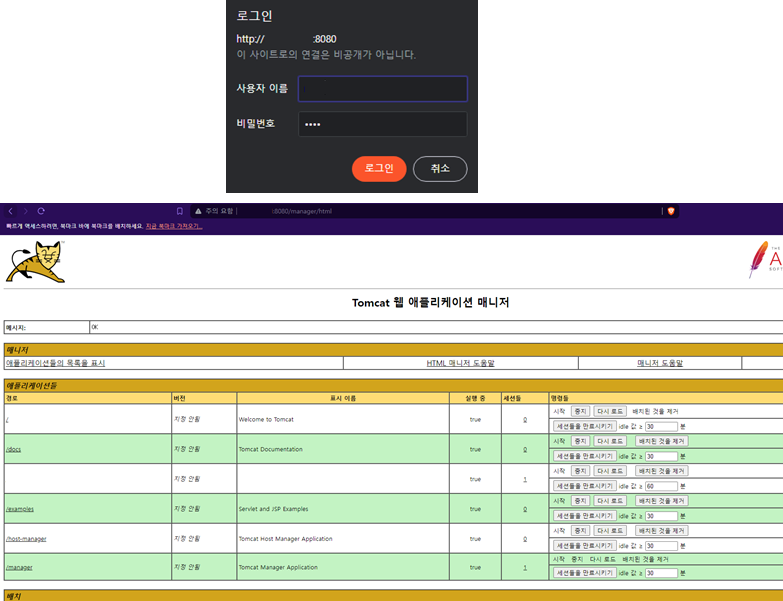The width and height of the screenshot is (783, 601).
Task: Click idle value field in Host Manager Application row
Action: click(x=661, y=546)
